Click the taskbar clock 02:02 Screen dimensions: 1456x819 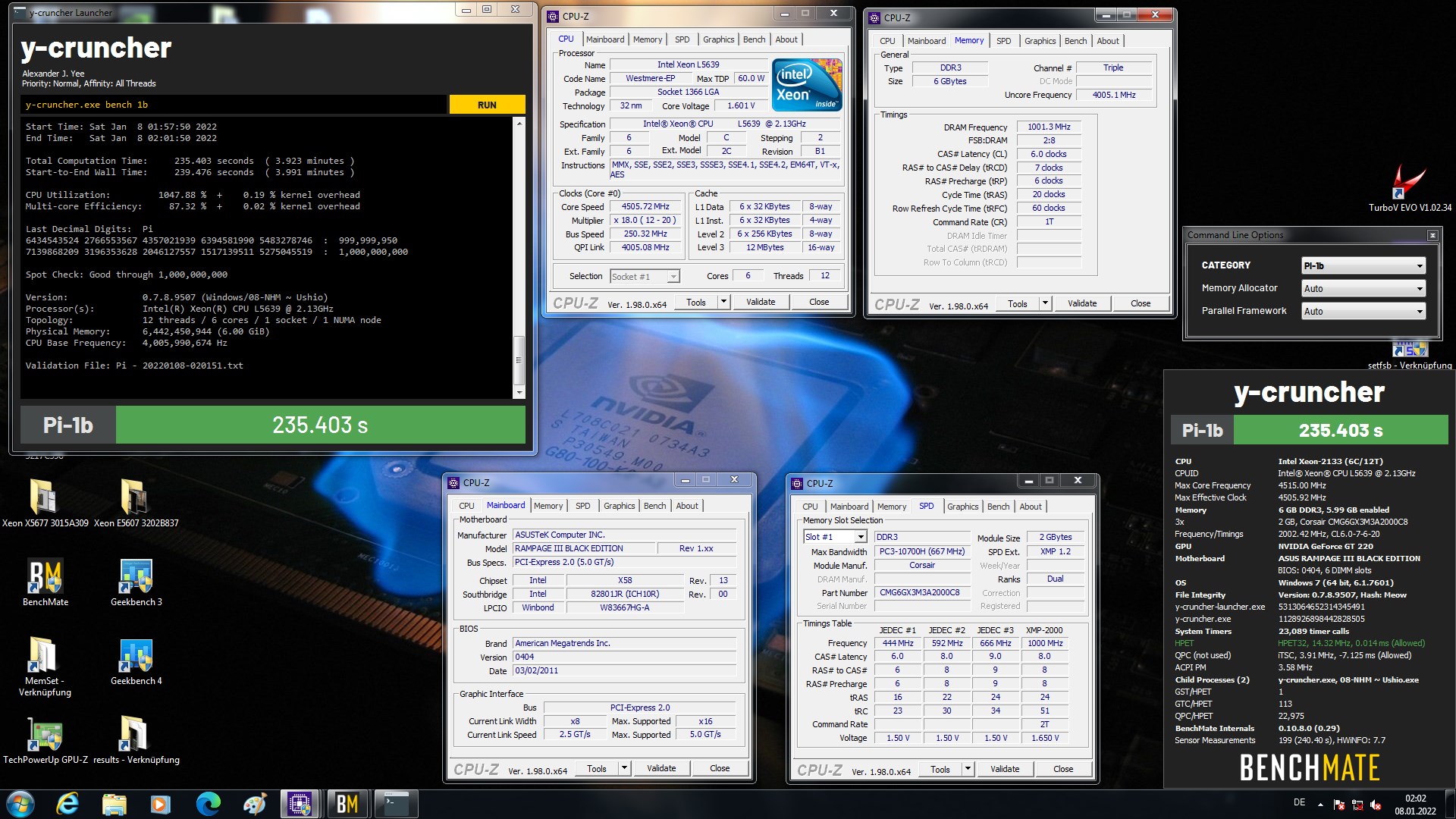point(1415,799)
